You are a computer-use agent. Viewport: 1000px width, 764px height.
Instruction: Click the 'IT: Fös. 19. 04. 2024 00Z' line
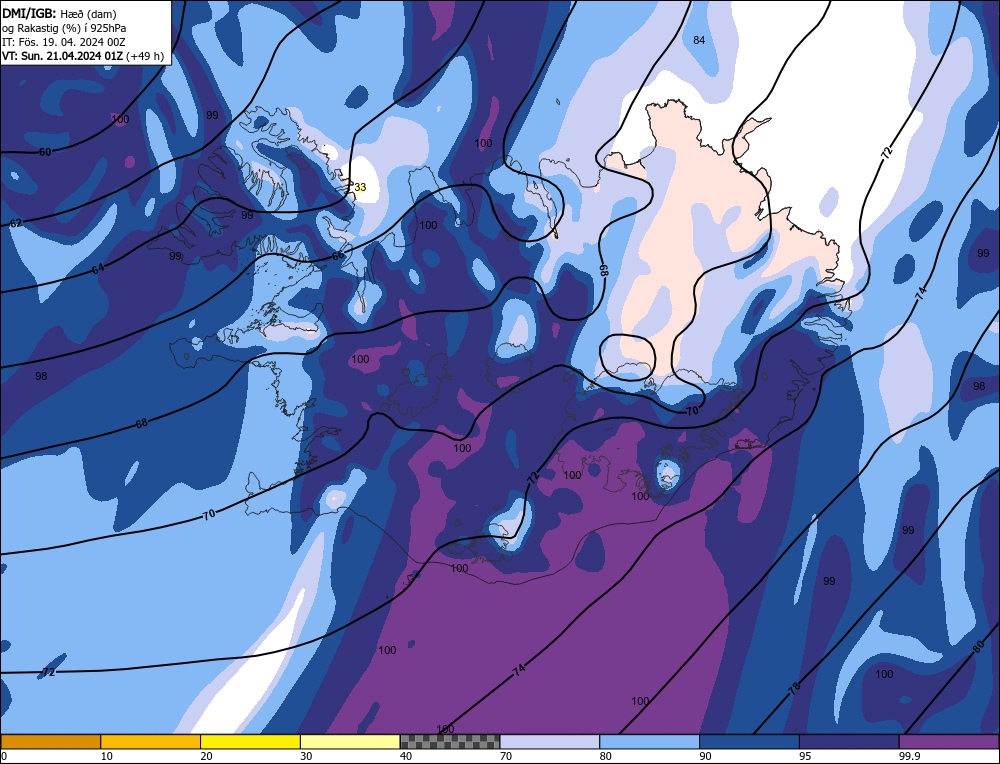tap(63, 42)
